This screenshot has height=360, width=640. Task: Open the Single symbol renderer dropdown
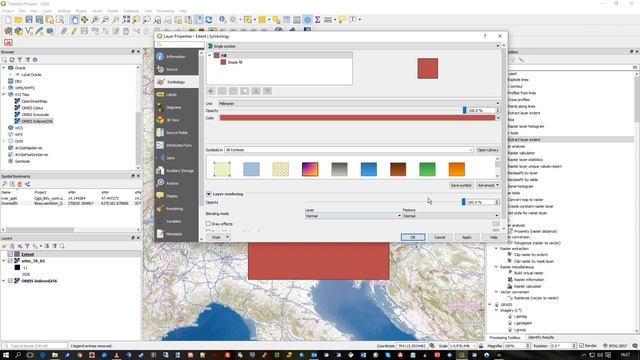pyautogui.click(x=353, y=46)
